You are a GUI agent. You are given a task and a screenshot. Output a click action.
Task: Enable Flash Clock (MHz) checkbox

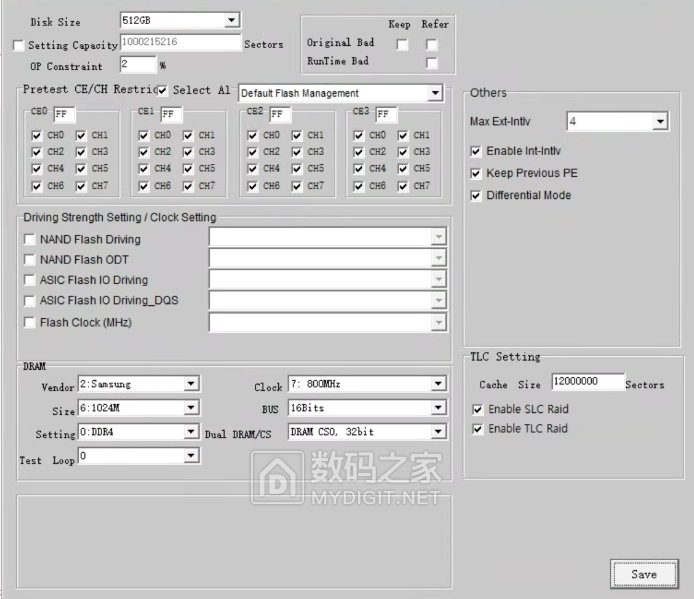[30, 322]
